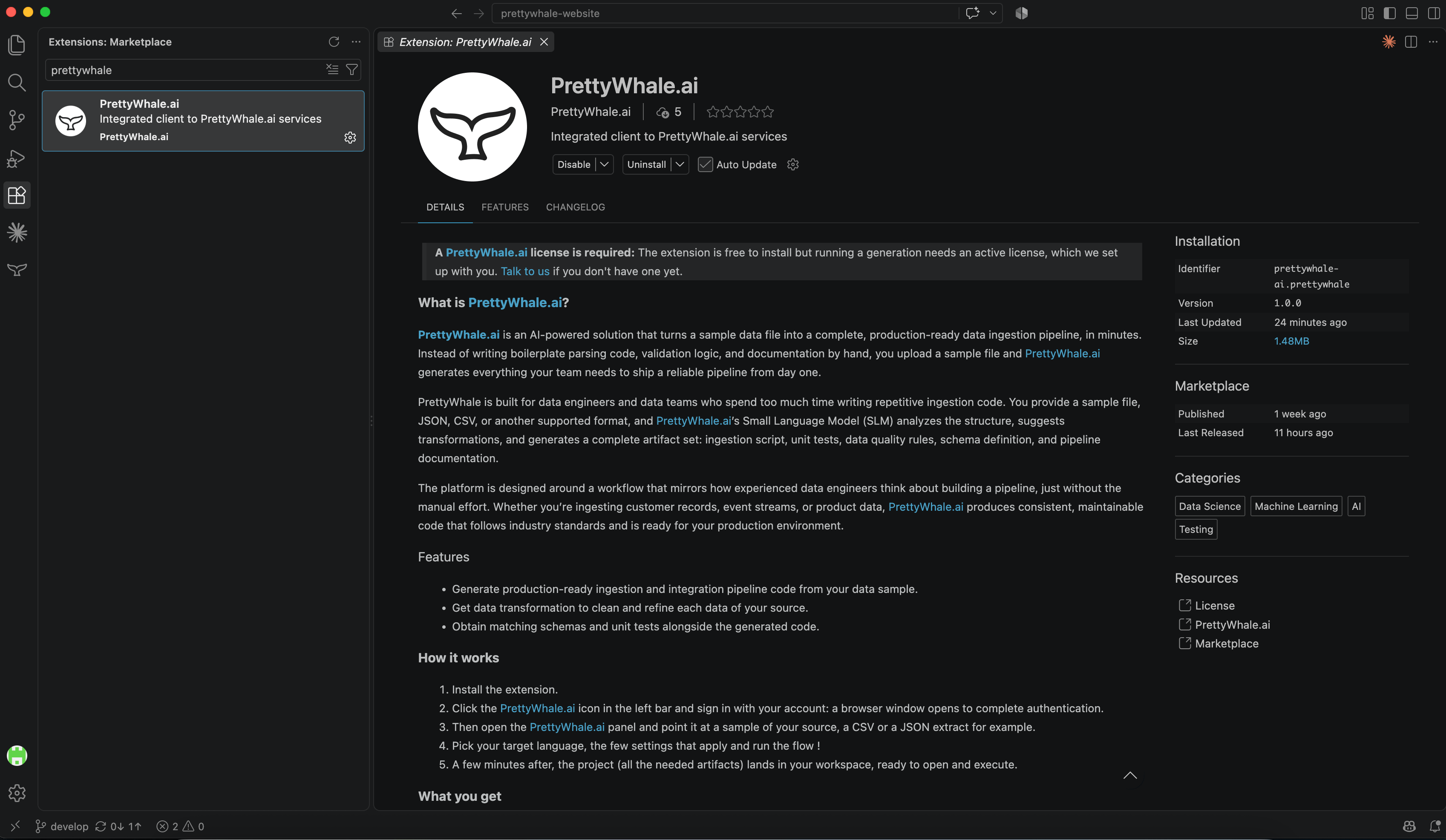Refresh the Extensions Marketplace list

(334, 42)
